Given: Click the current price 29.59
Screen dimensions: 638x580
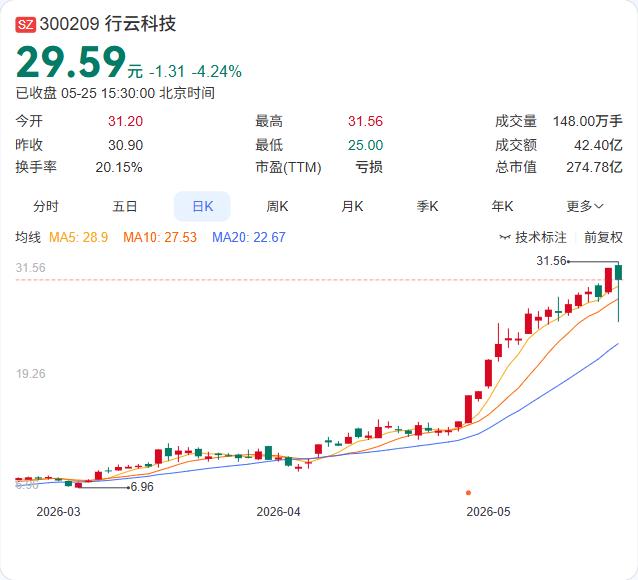Looking at the screenshot, I should pyautogui.click(x=71, y=62).
